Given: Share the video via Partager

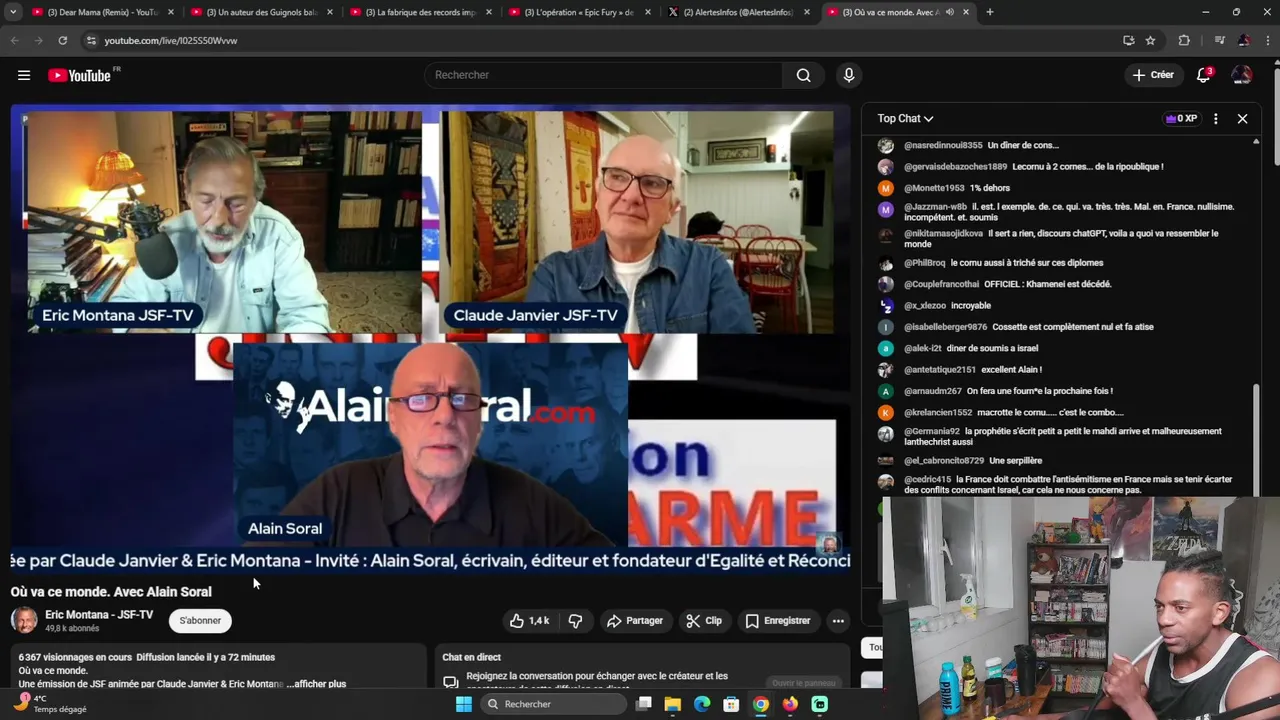Looking at the screenshot, I should tap(635, 621).
